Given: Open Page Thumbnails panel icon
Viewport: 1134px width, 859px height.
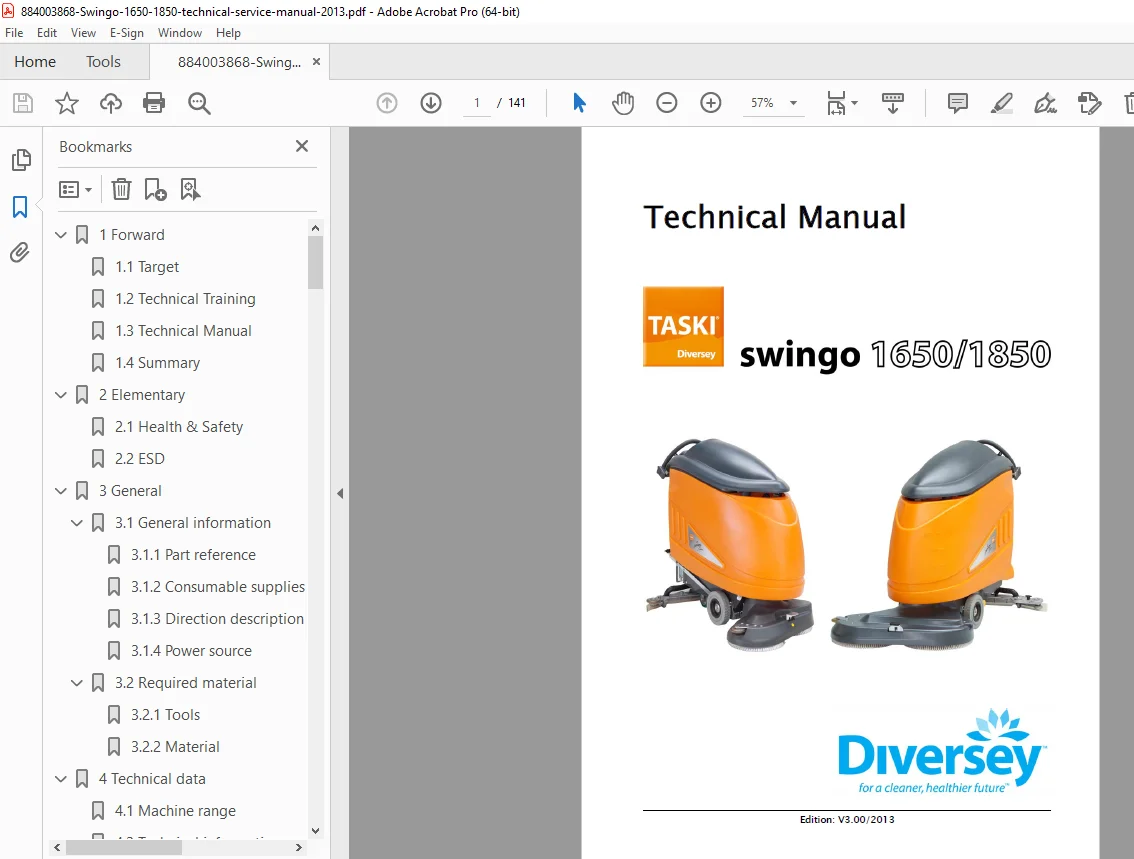Looking at the screenshot, I should tap(21, 160).
